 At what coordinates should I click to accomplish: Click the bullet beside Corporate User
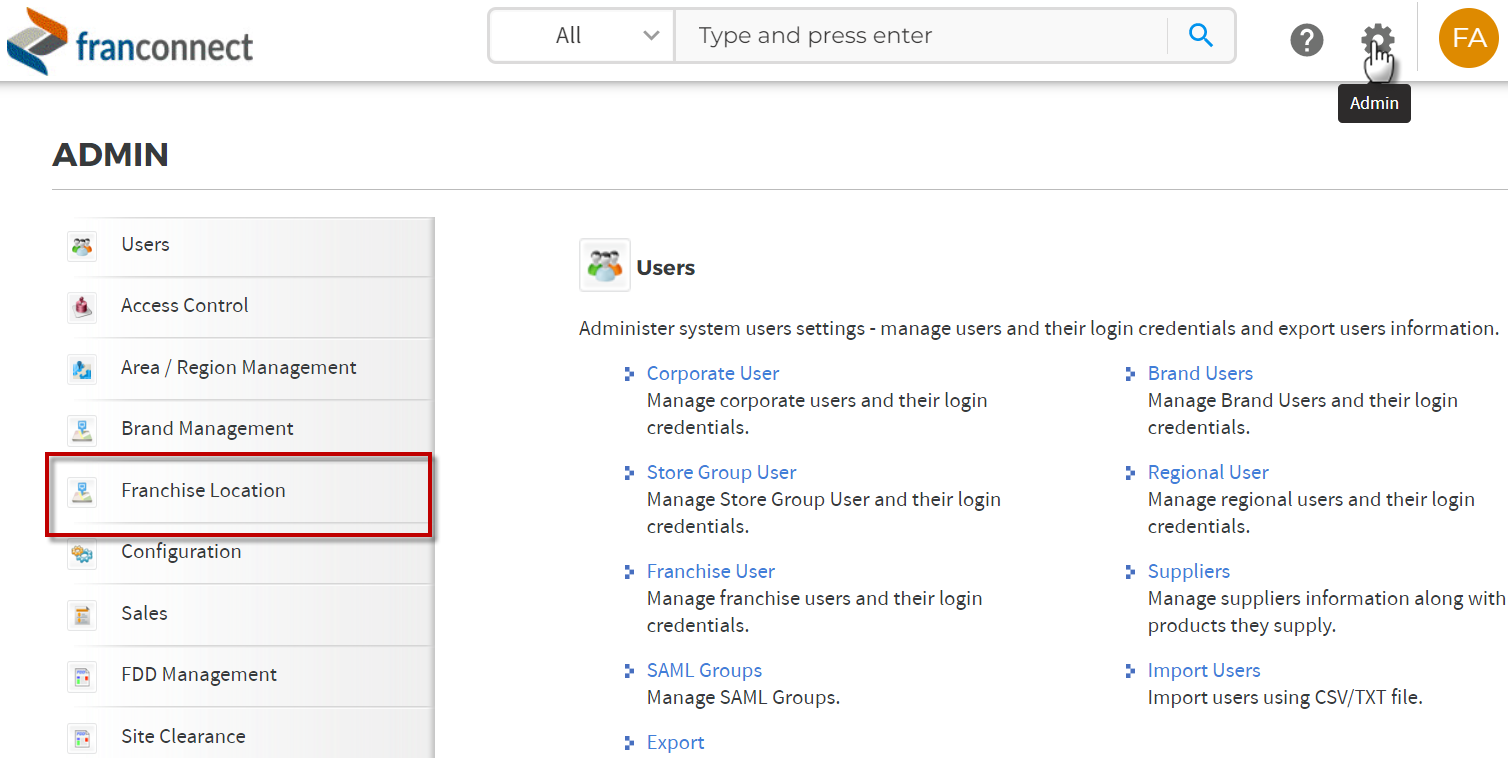[629, 374]
